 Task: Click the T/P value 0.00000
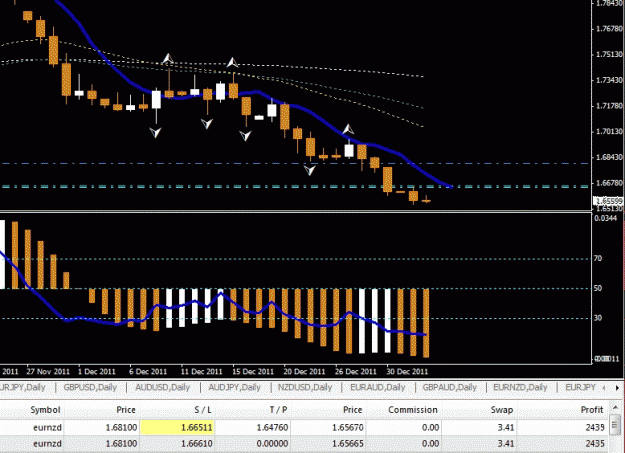tap(272, 443)
